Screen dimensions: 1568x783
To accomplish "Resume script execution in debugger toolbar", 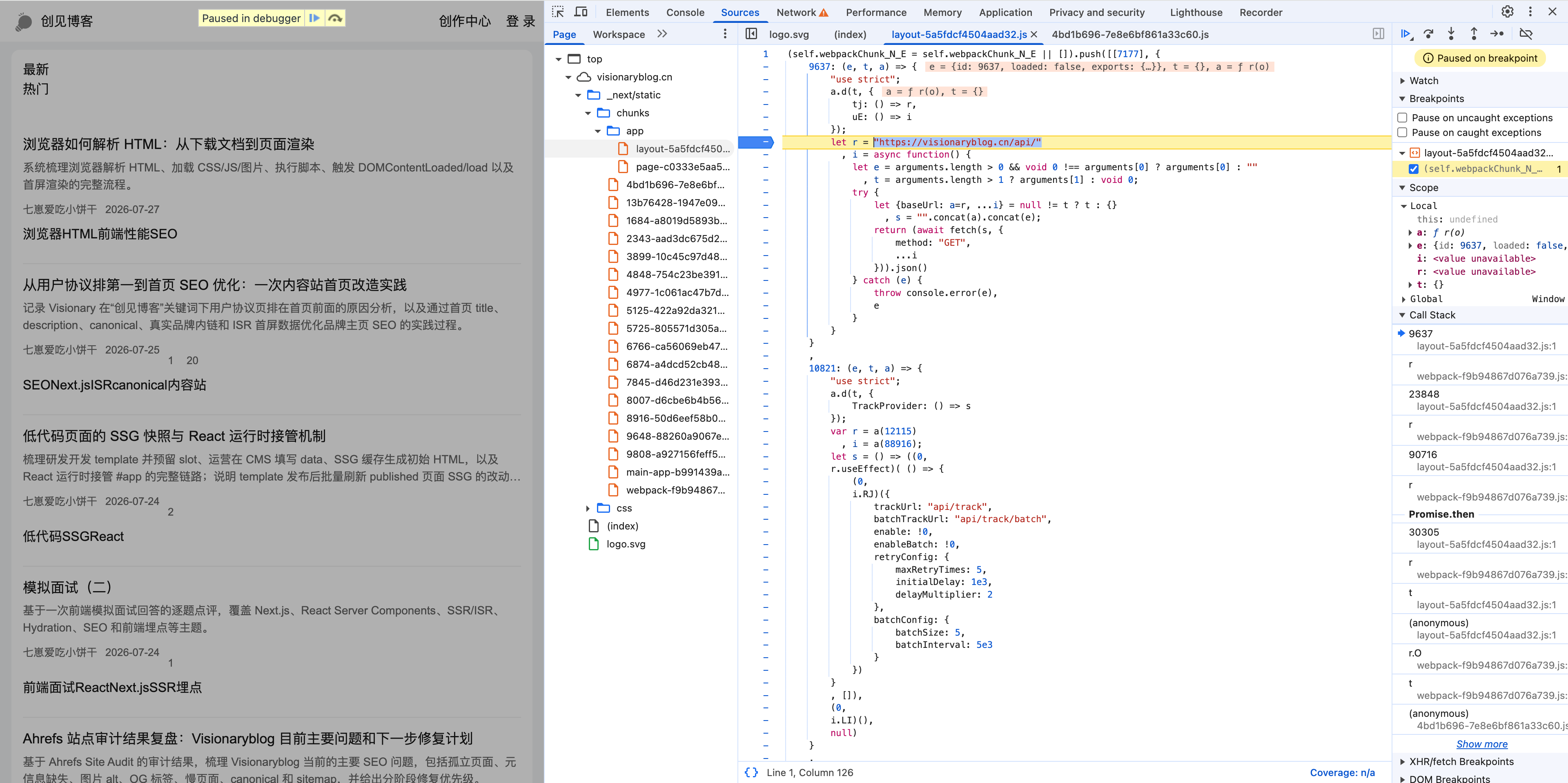I will tap(1405, 34).
